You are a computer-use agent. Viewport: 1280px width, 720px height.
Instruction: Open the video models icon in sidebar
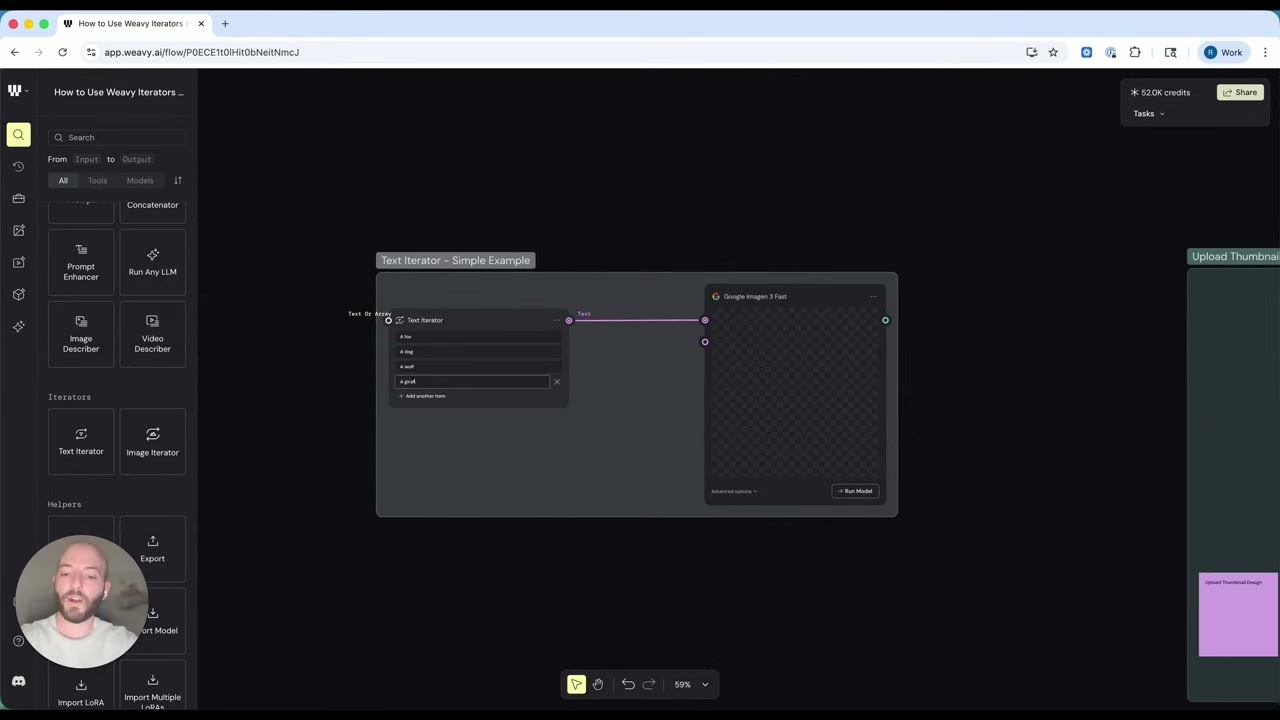[18, 263]
